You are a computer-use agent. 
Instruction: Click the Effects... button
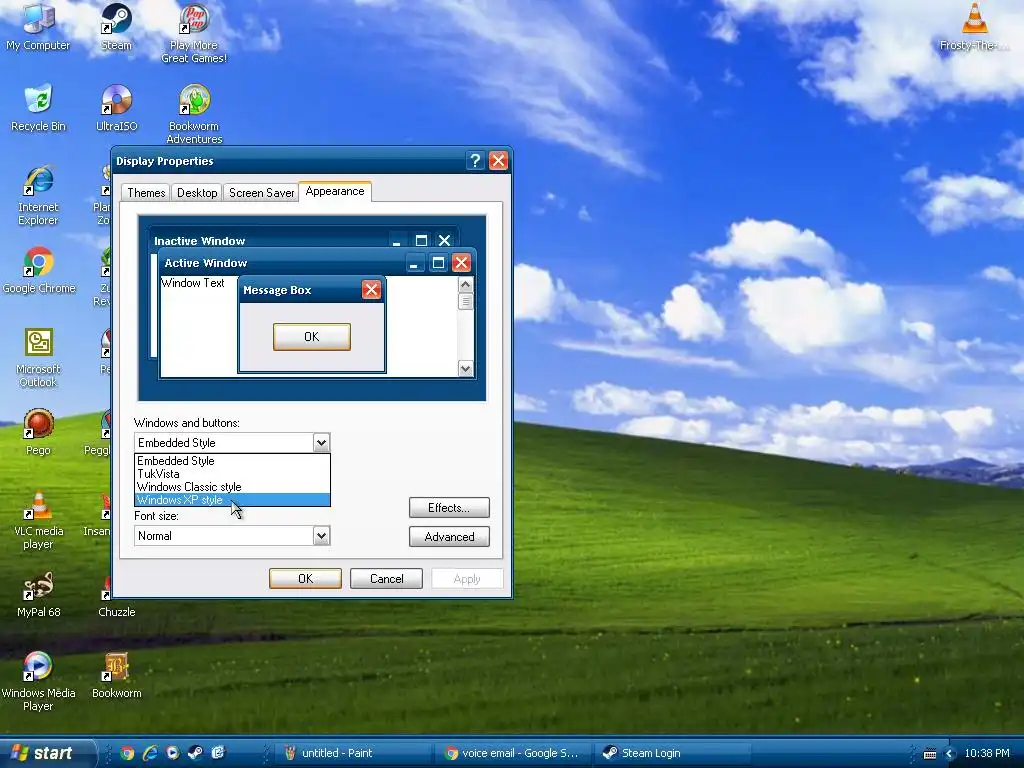tap(449, 507)
